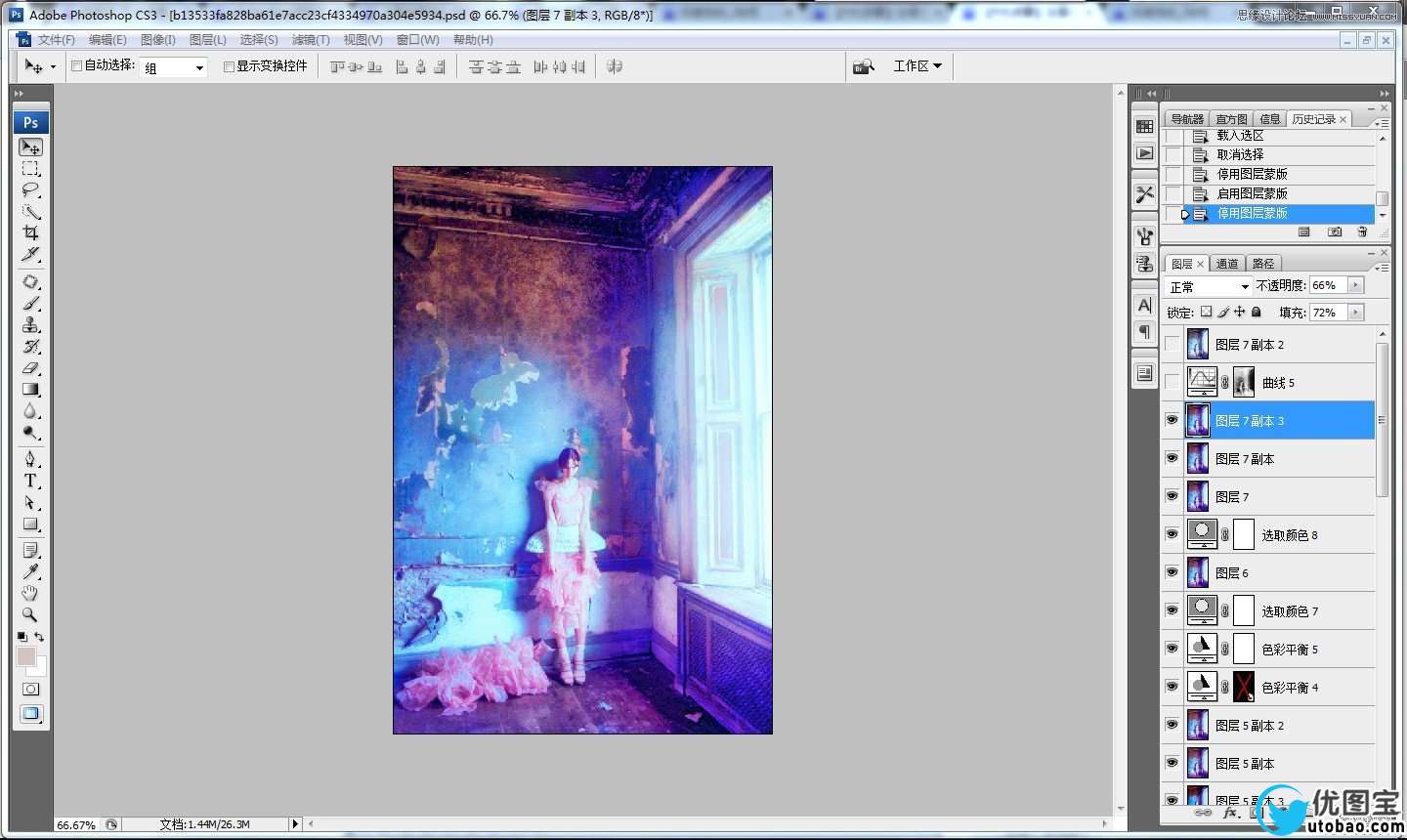Select the Slice tool

click(31, 255)
